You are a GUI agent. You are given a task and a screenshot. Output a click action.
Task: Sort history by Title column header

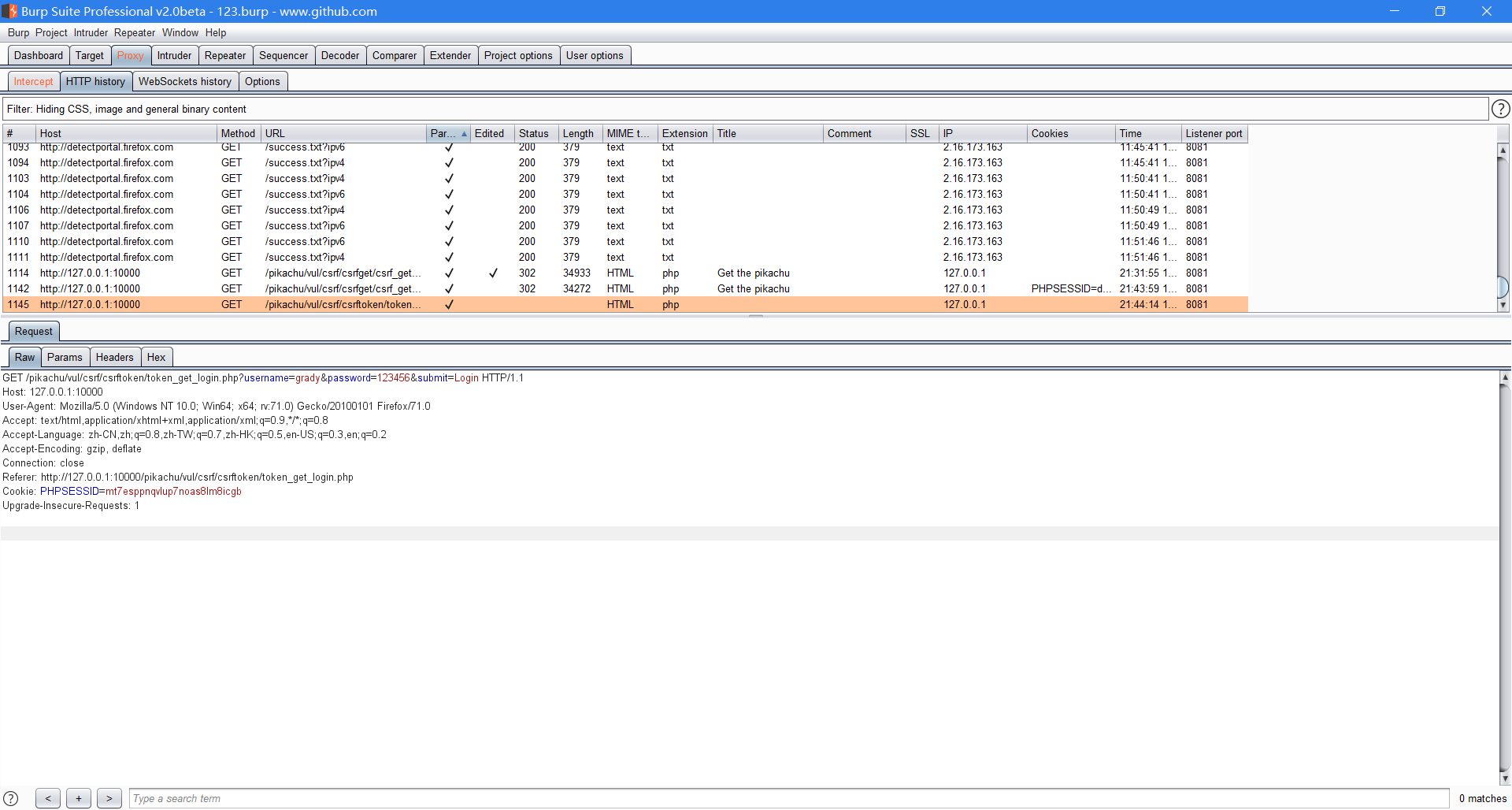pyautogui.click(x=768, y=133)
